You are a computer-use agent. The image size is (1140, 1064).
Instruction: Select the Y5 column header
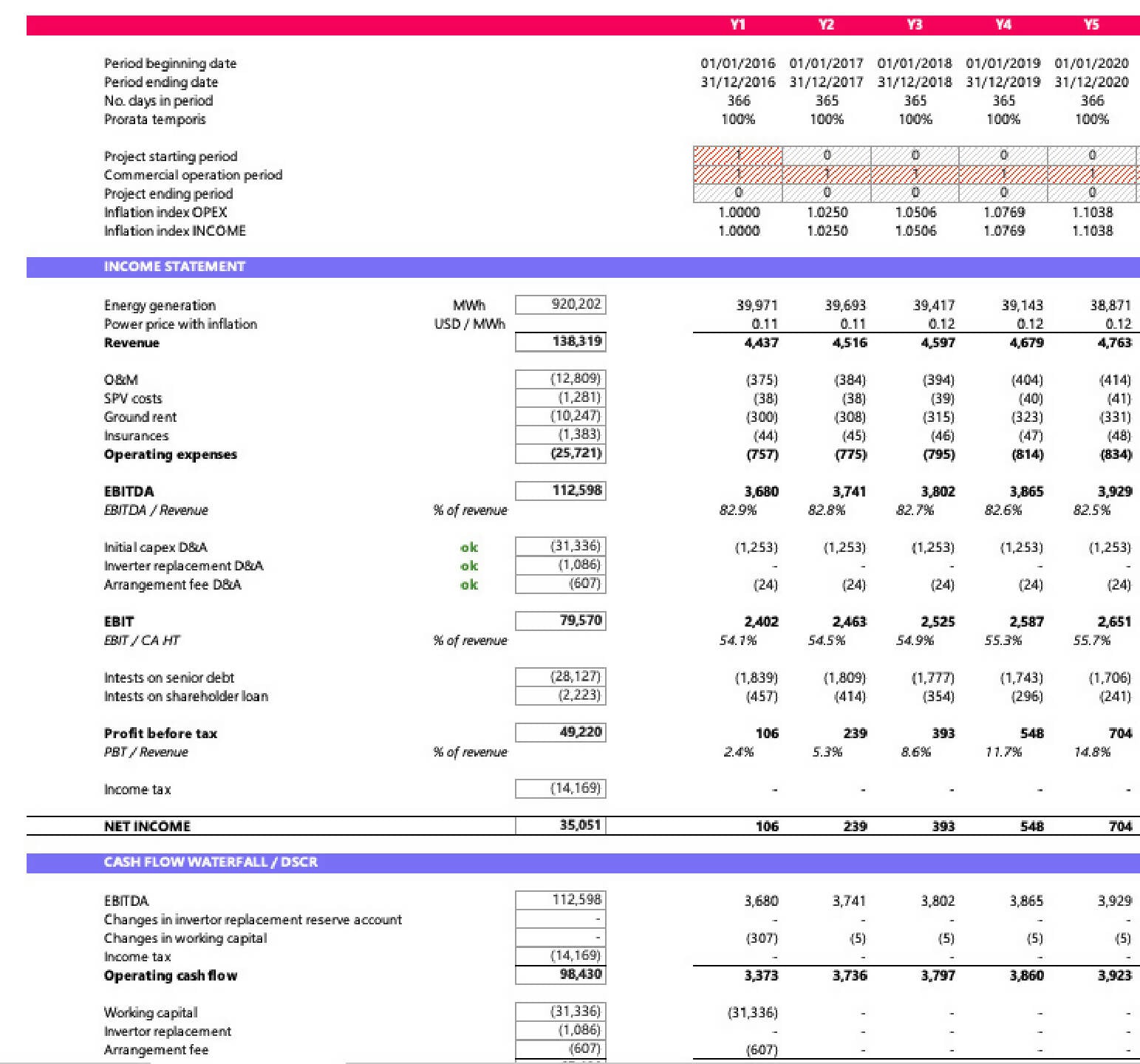pos(1091,24)
